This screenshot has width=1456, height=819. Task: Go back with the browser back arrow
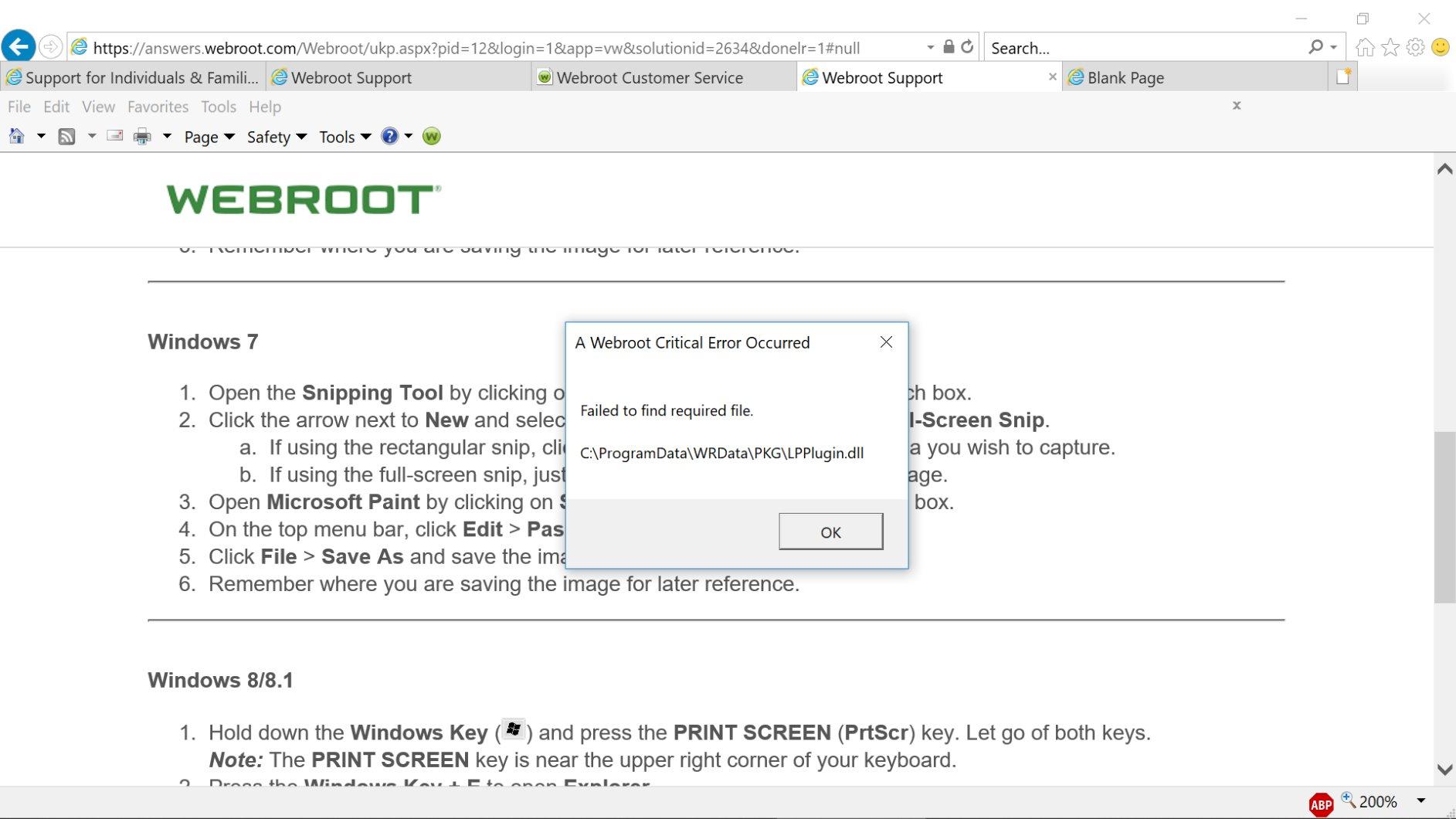click(x=19, y=46)
